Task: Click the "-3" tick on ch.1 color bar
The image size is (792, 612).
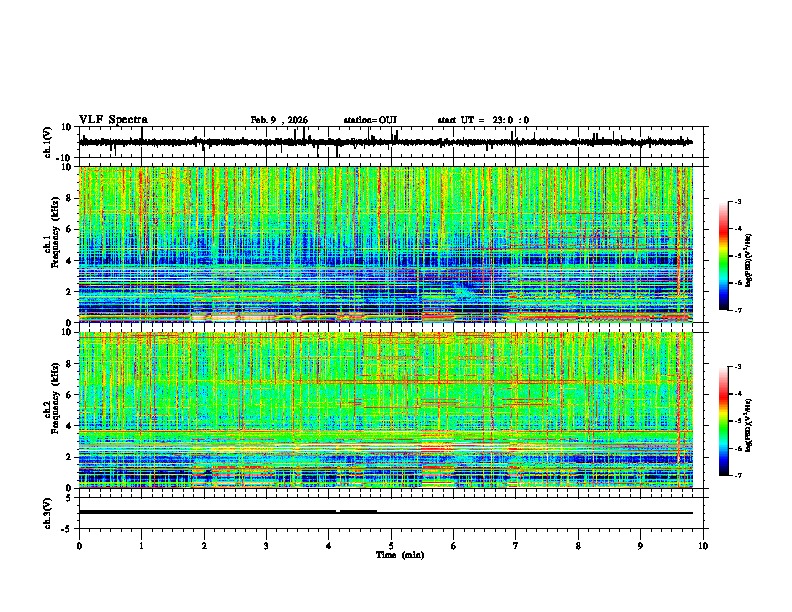Action: [738, 202]
